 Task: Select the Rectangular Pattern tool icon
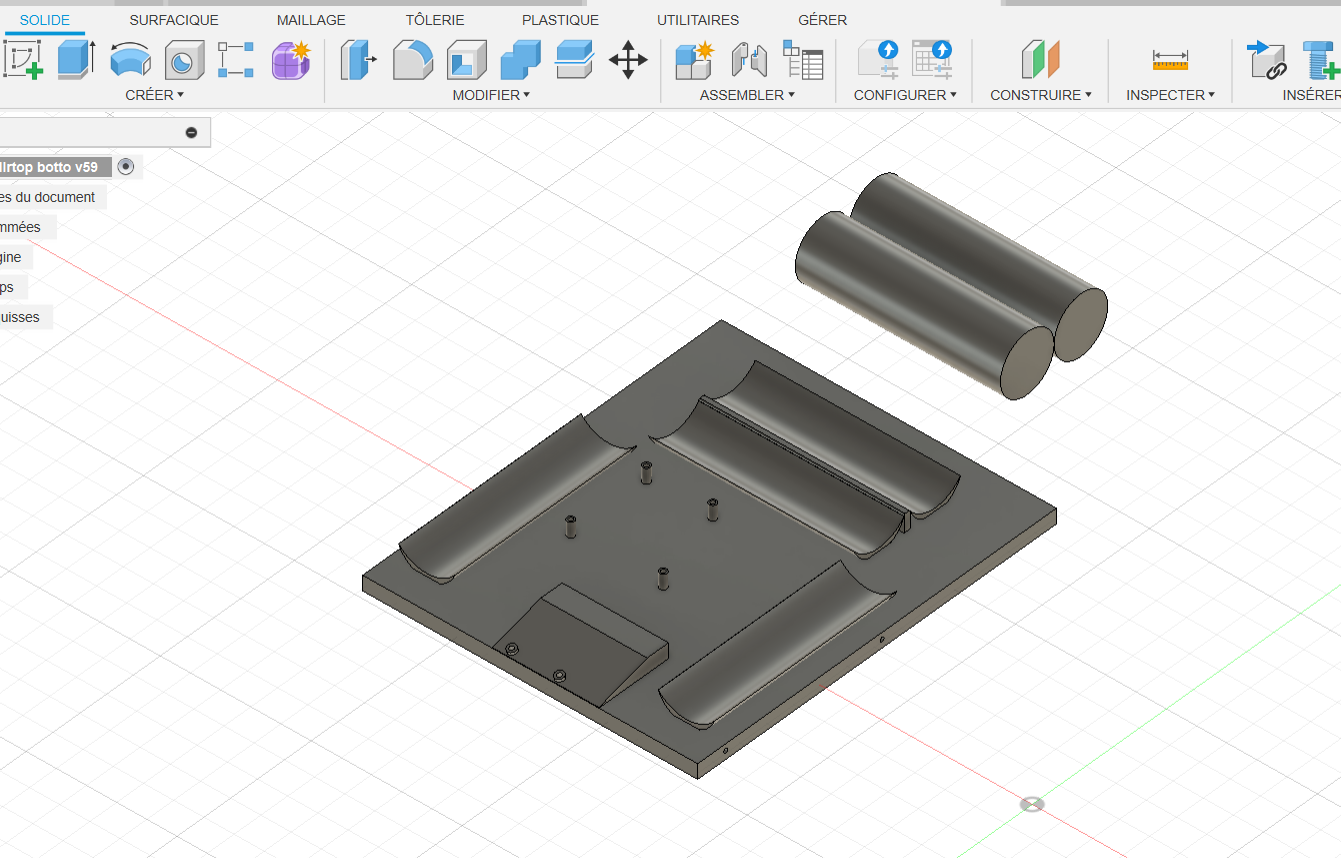point(236,60)
